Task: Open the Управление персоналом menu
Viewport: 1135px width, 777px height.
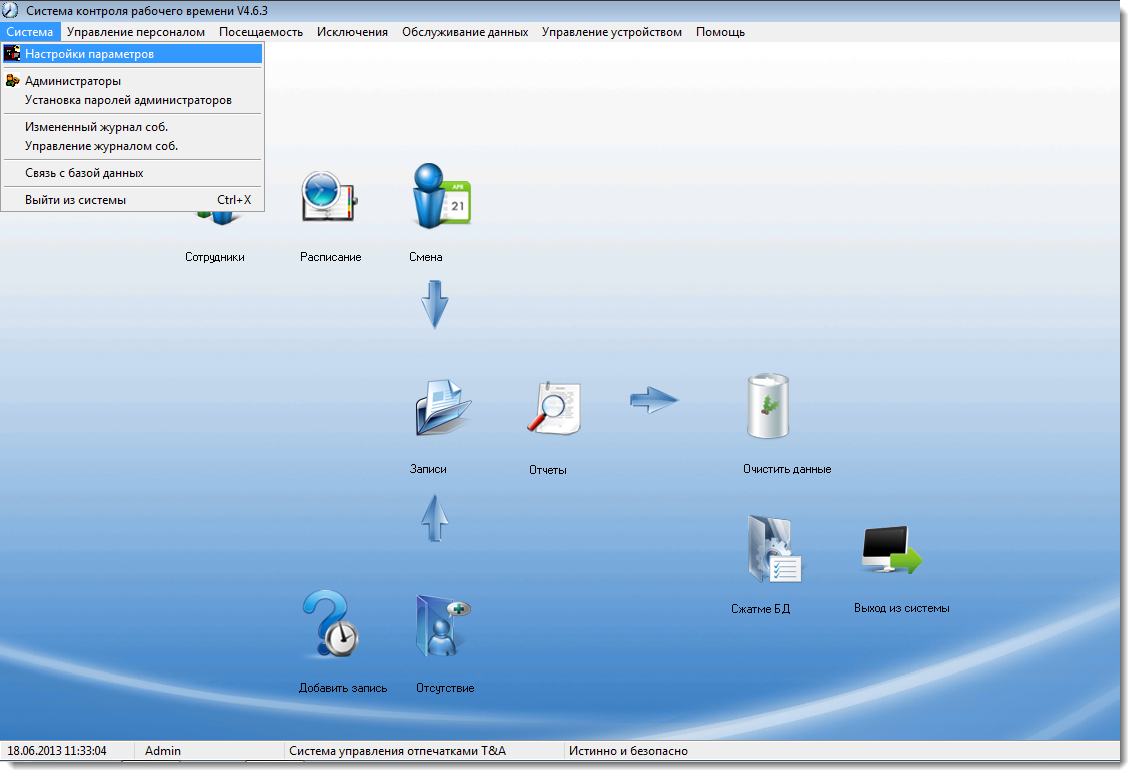Action: pos(135,32)
